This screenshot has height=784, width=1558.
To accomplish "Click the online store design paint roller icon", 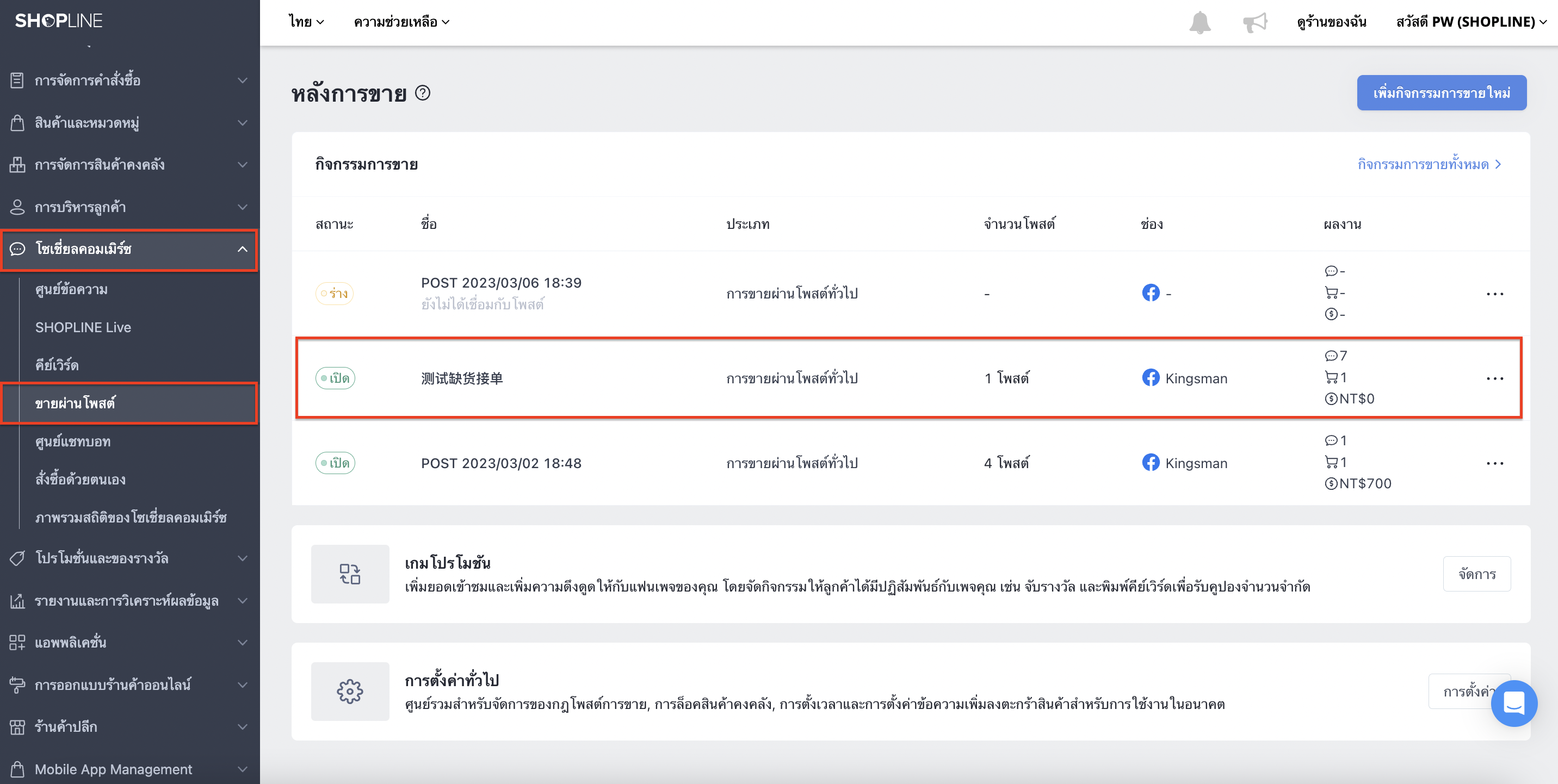I will tap(17, 685).
